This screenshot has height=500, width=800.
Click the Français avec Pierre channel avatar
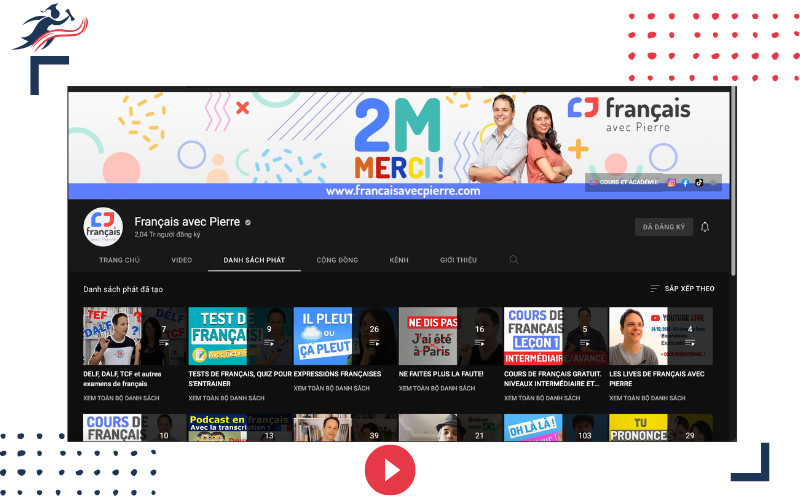tap(103, 227)
